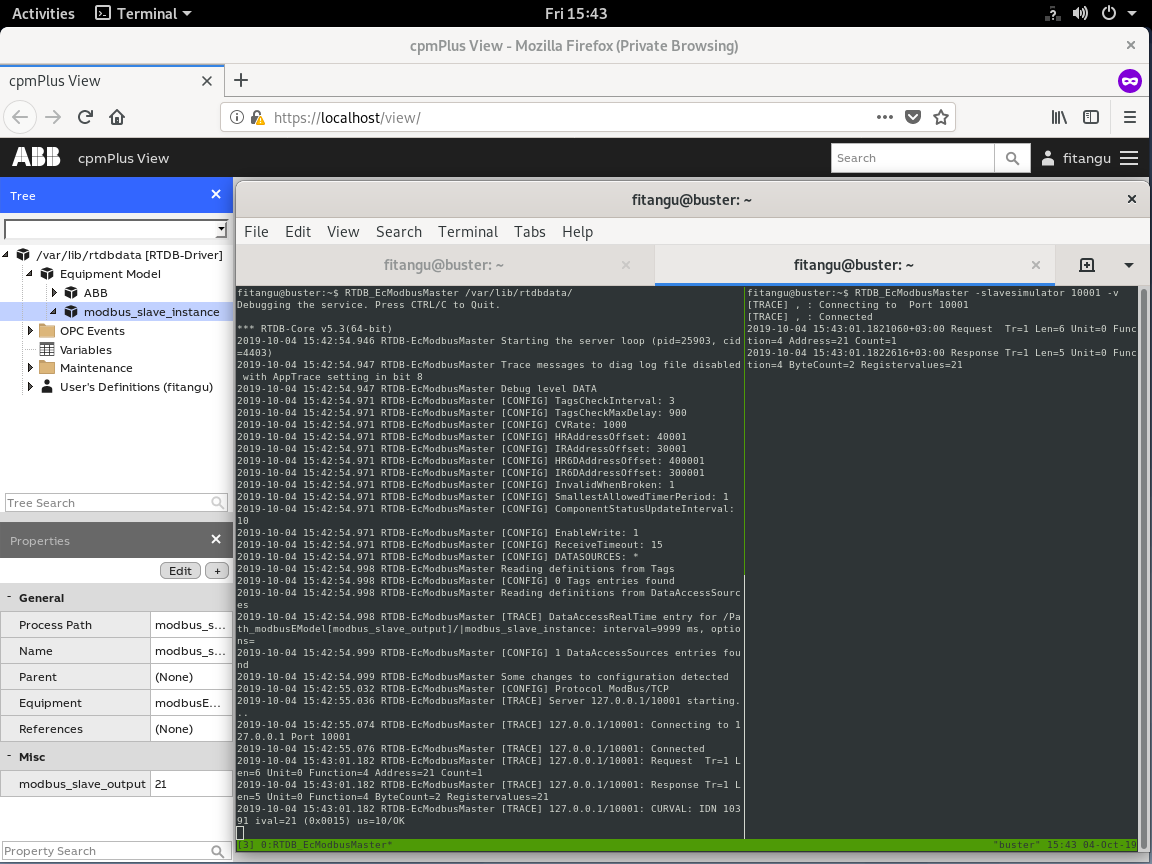Open power icon in system menu
This screenshot has width=1152, height=864.
(1109, 13)
